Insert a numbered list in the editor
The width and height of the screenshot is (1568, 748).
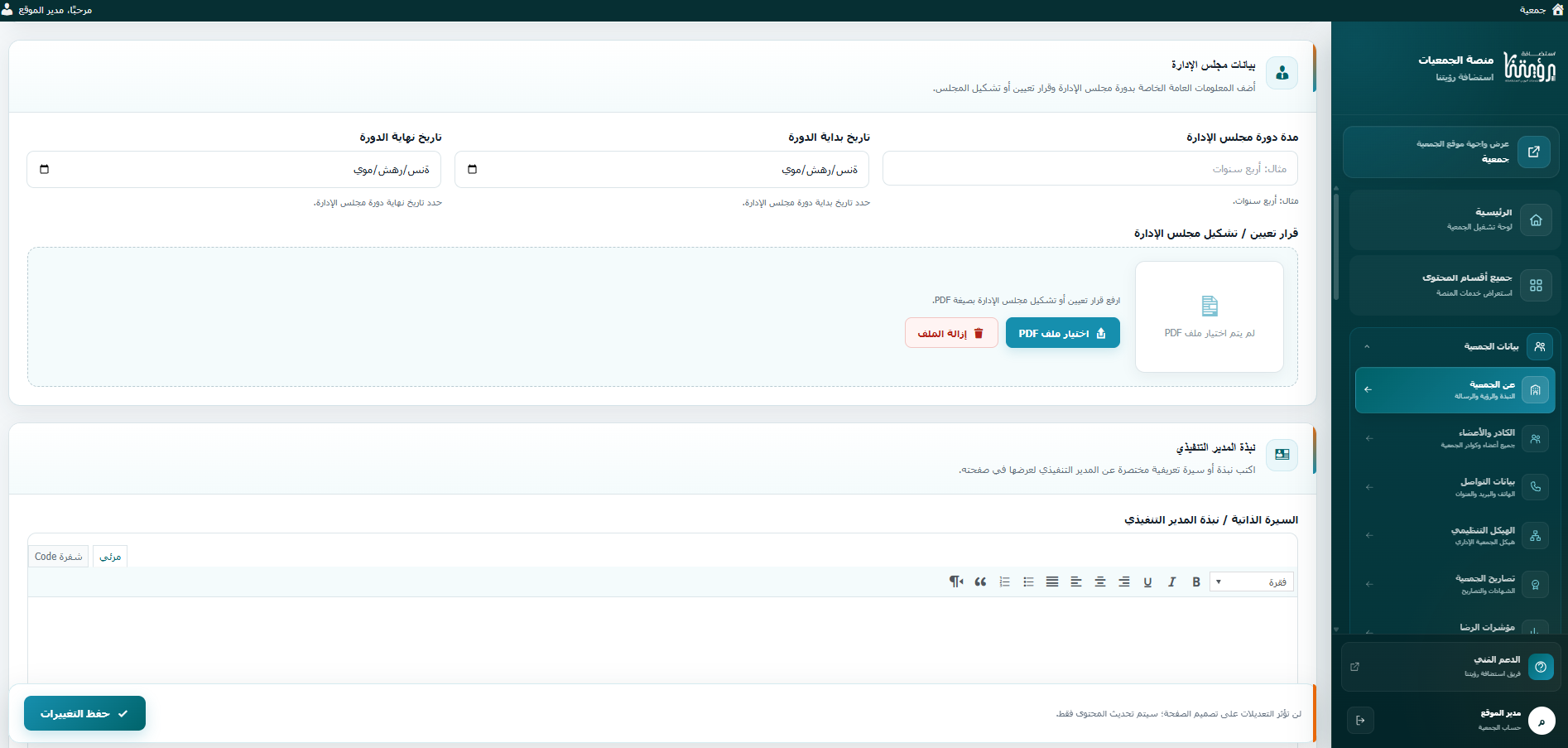[x=1004, y=582]
